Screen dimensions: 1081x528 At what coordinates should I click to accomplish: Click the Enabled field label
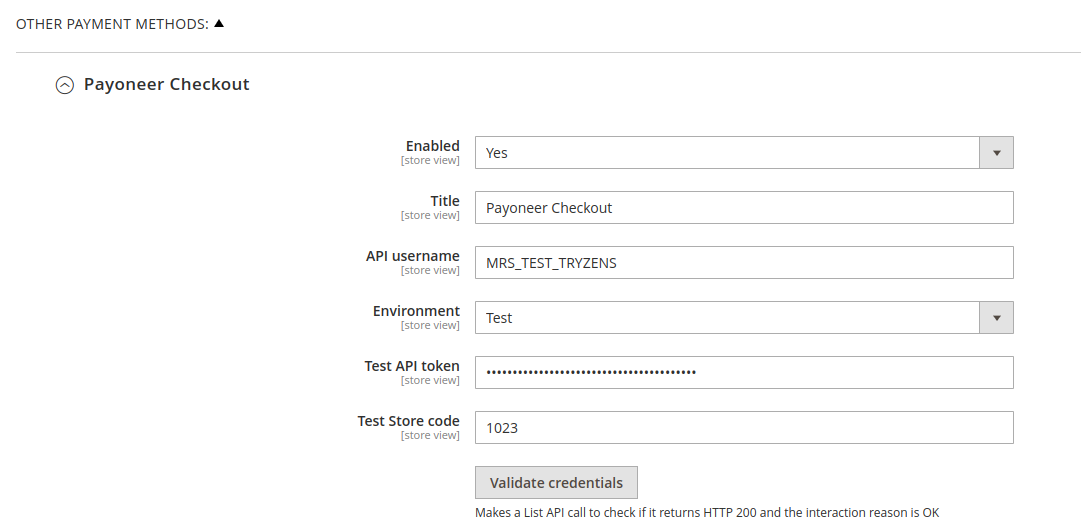(x=432, y=146)
